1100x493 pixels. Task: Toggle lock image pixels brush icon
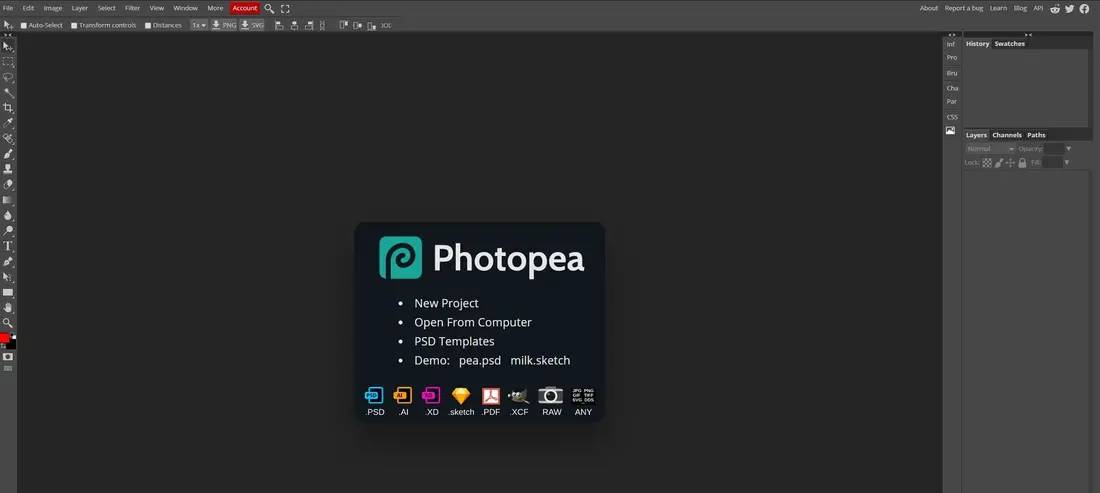999,163
